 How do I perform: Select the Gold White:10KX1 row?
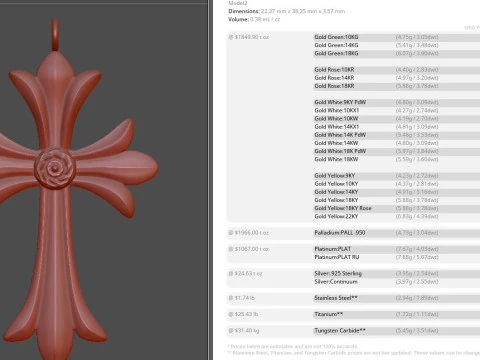pos(397,110)
